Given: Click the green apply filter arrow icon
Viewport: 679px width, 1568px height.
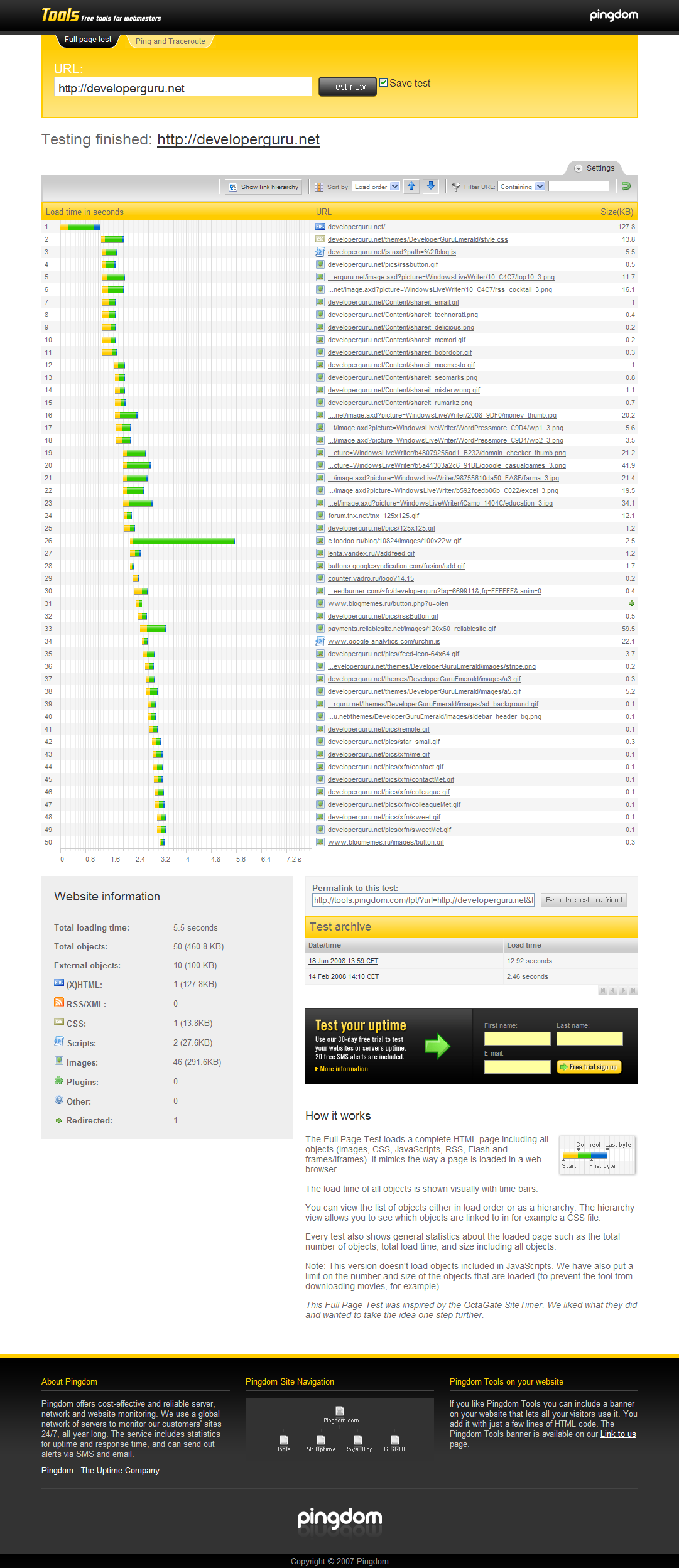Looking at the screenshot, I should [626, 187].
